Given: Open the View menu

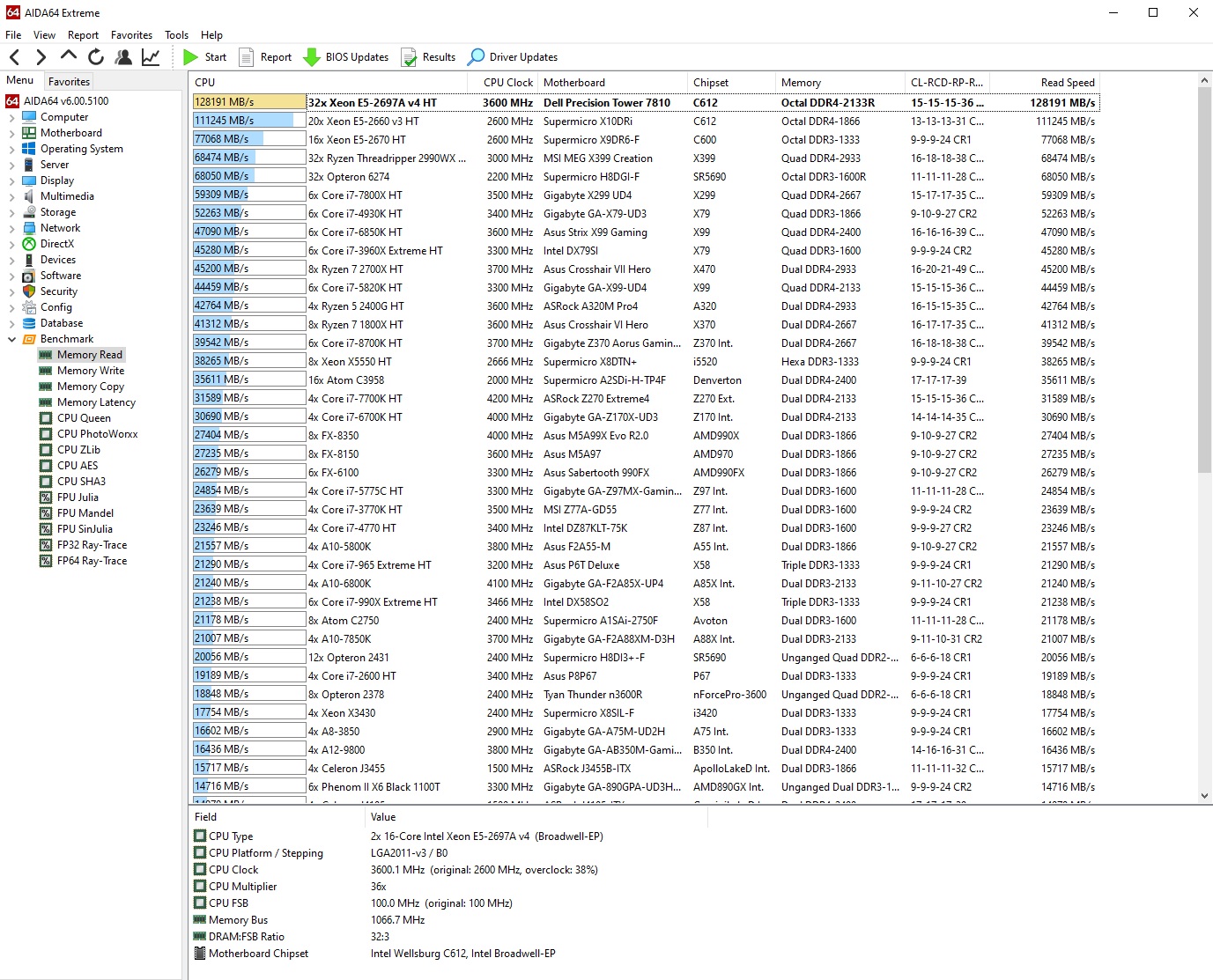Looking at the screenshot, I should (44, 35).
